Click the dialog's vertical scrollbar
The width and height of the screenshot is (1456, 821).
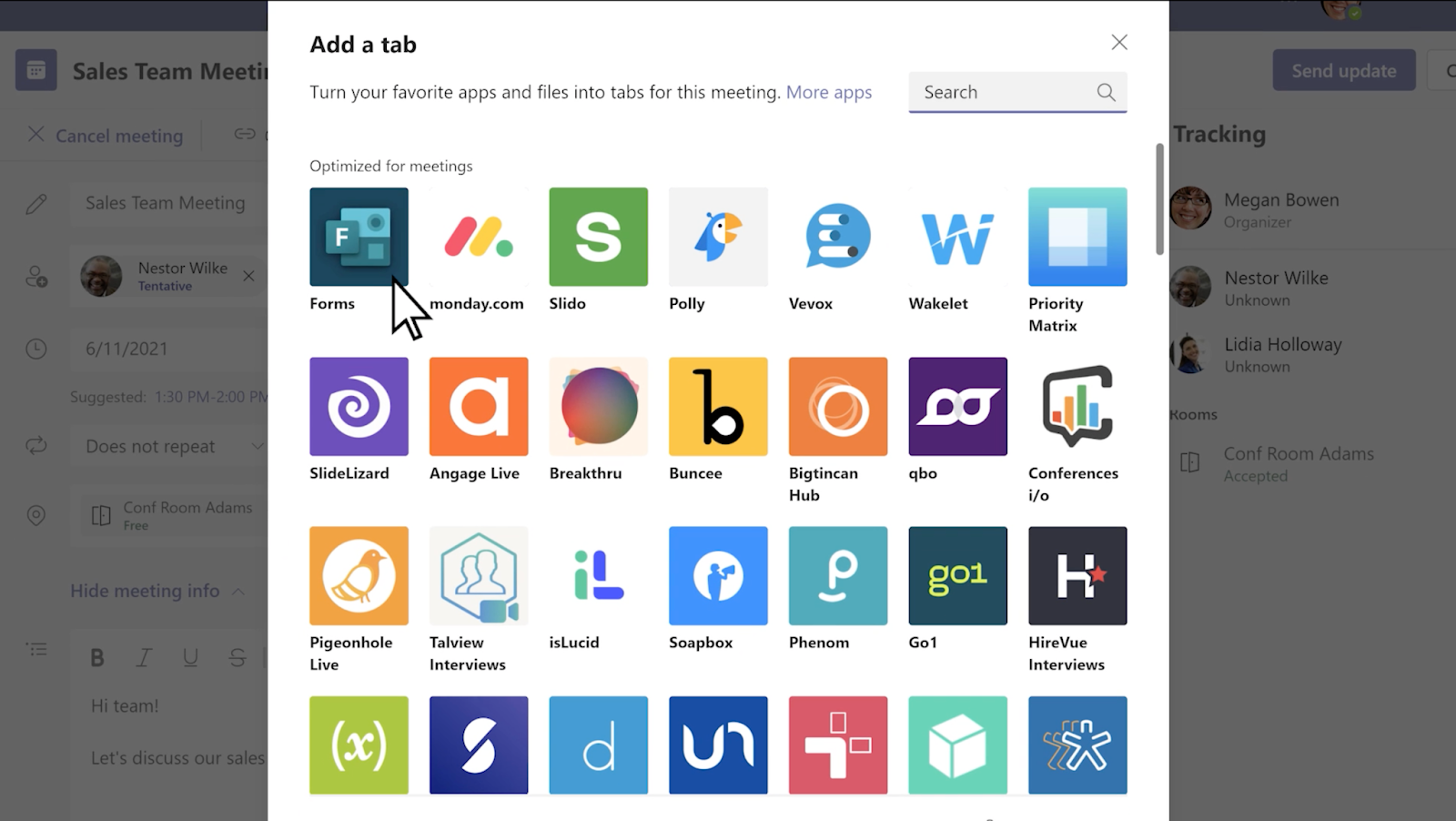[1159, 198]
